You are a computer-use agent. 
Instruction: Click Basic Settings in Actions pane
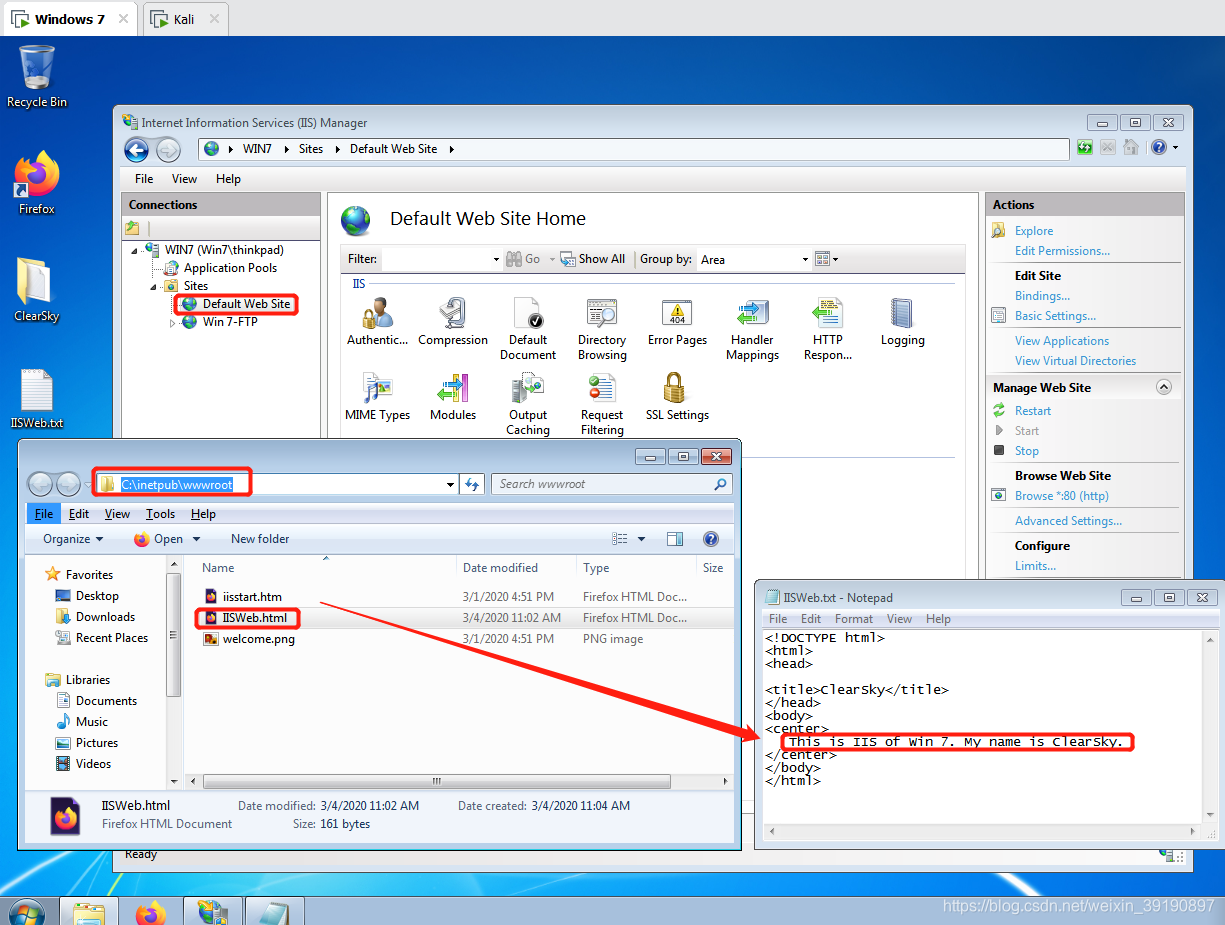pos(1056,316)
